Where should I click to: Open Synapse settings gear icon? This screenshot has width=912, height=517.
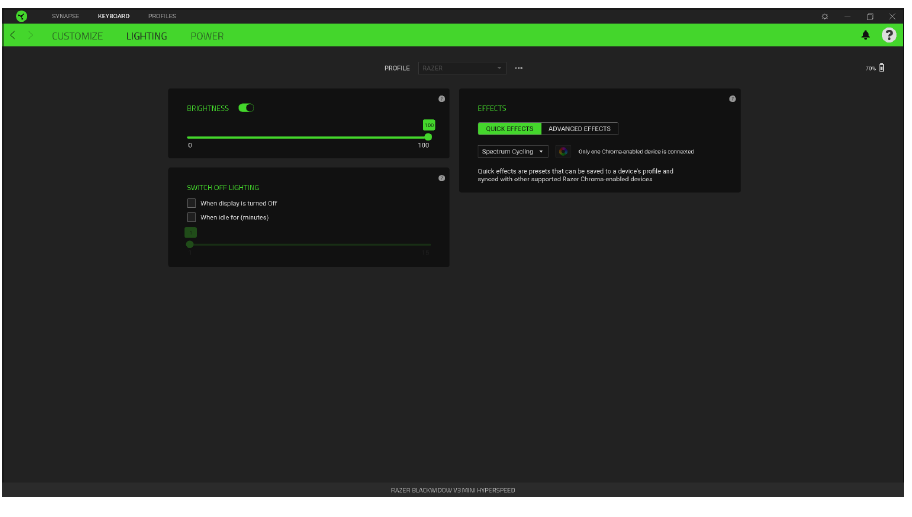[825, 16]
